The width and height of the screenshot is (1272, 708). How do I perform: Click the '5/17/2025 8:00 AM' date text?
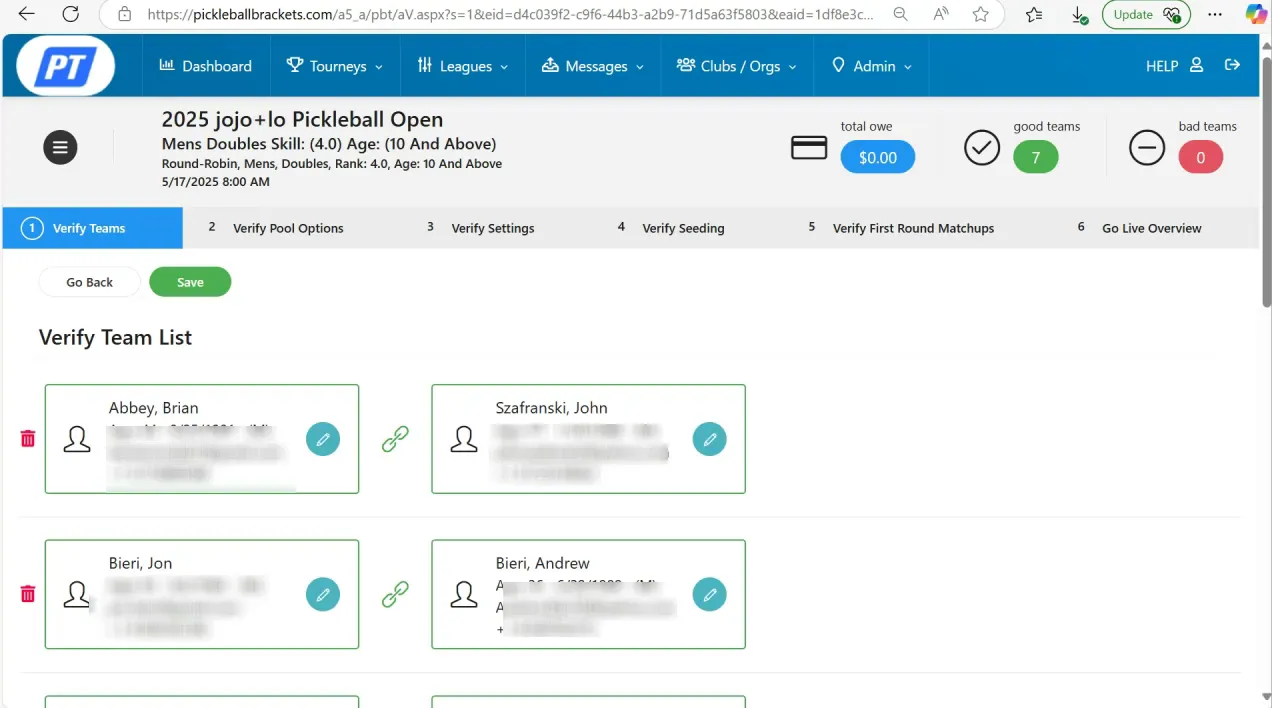[216, 182]
